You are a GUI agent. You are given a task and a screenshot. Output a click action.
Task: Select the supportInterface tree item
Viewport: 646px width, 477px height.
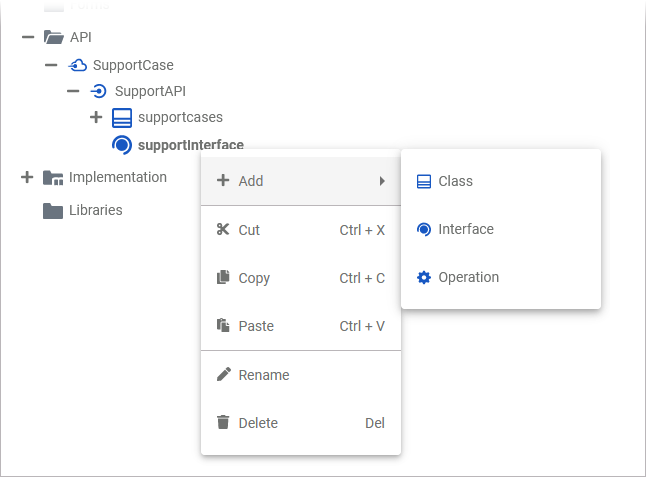pyautogui.click(x=190, y=145)
